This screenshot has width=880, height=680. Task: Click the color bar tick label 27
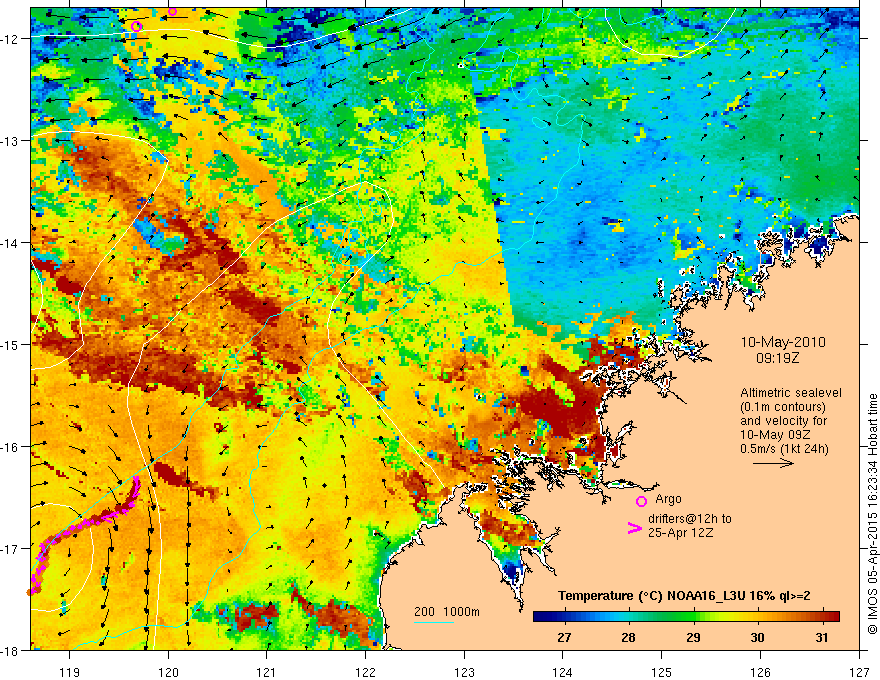pos(564,637)
